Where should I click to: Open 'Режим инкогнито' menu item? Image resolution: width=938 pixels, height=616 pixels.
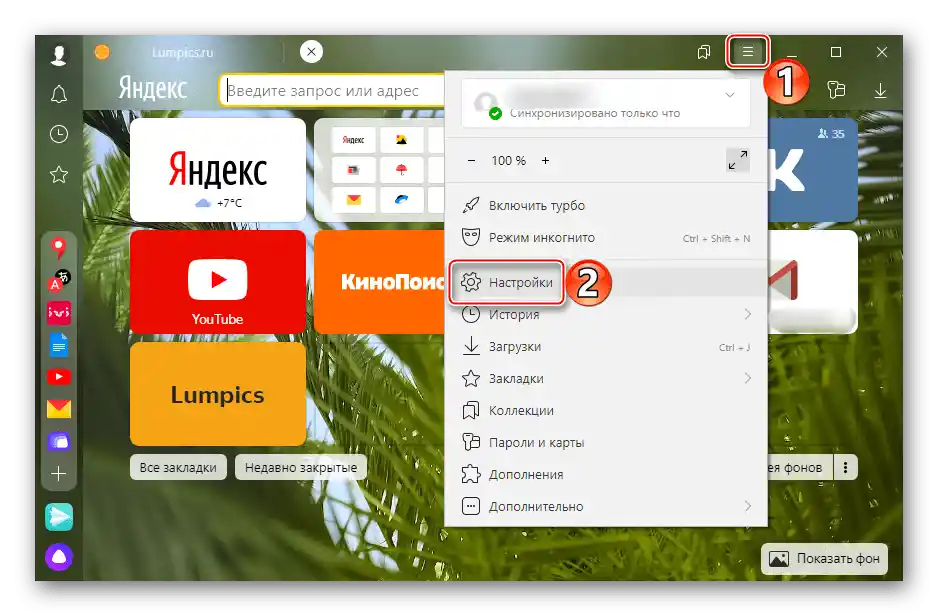coord(606,237)
